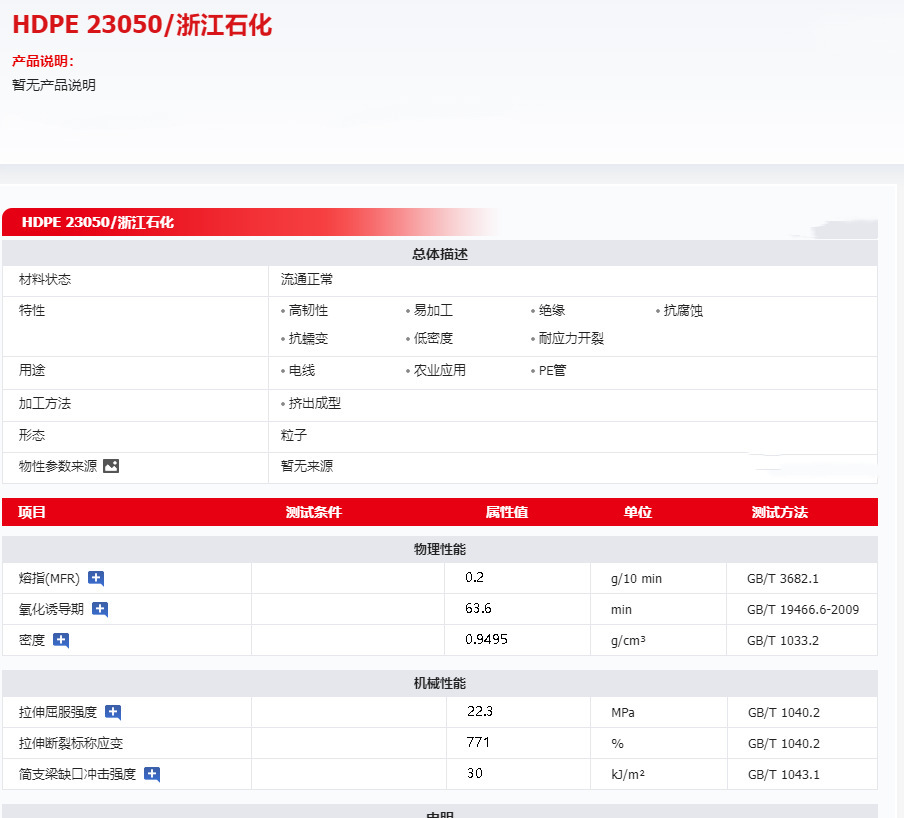Click the 高韧性 feature item
904x818 pixels.
(x=308, y=311)
